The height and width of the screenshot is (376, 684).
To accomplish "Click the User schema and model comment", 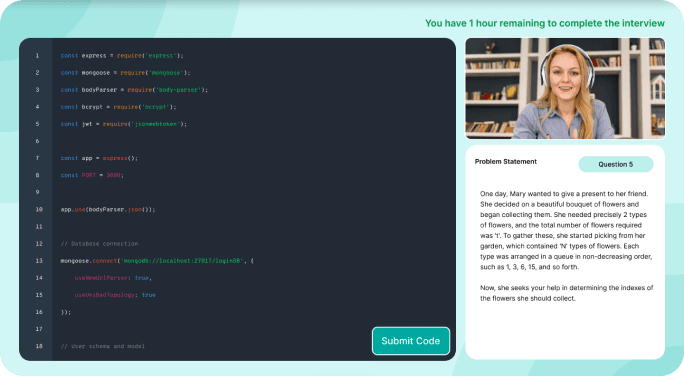I will (x=103, y=346).
